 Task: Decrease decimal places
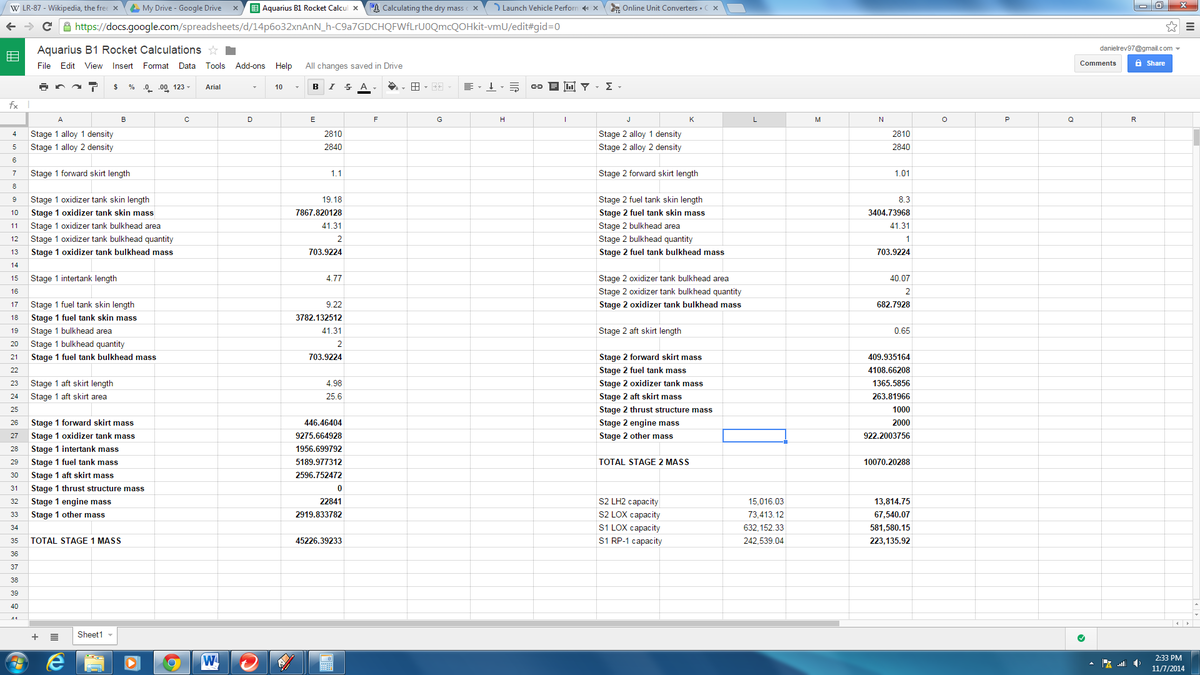click(x=147, y=87)
